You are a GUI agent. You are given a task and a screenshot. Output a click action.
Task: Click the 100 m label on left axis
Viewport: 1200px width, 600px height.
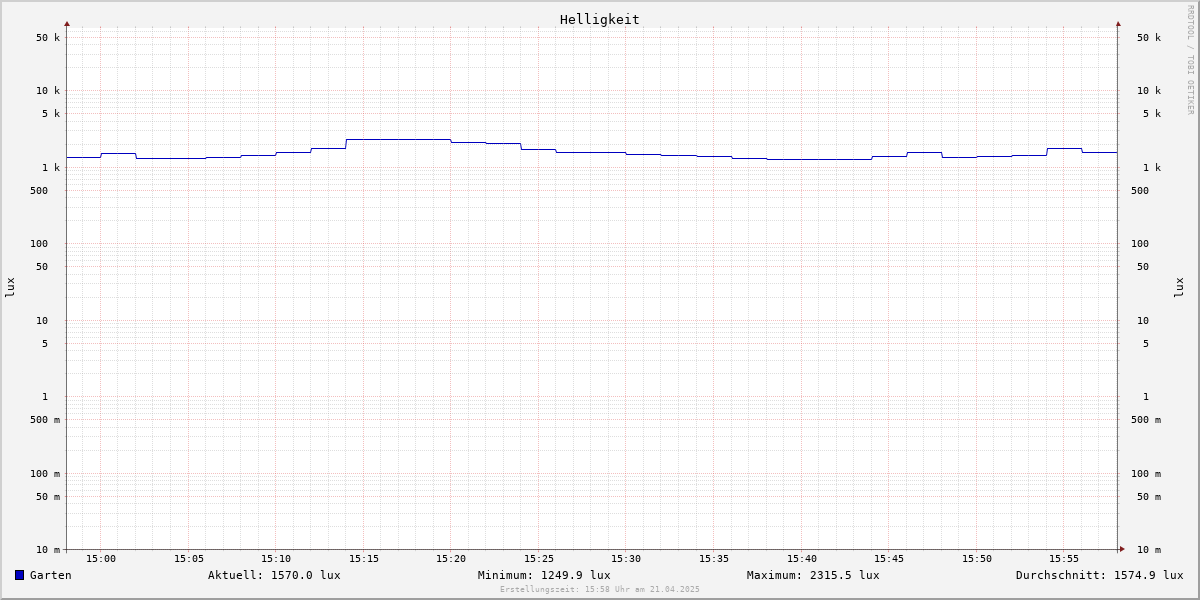click(45, 474)
